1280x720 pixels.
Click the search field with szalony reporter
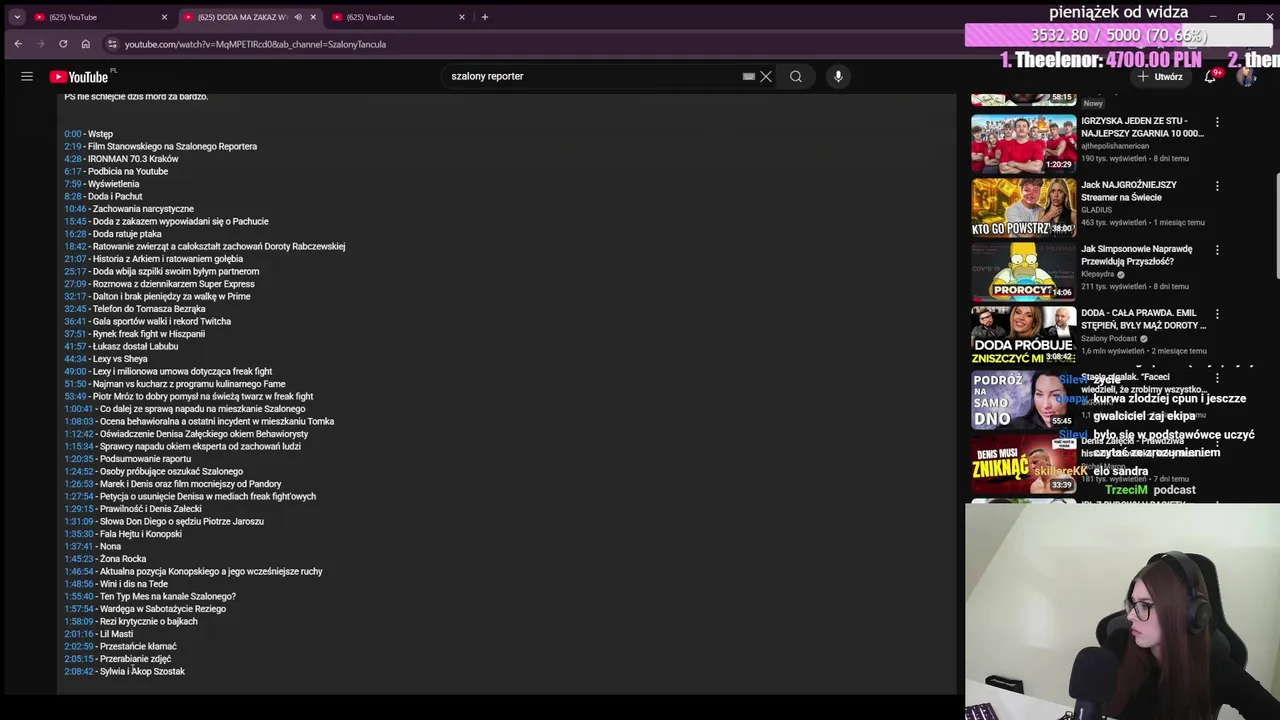[x=590, y=76]
